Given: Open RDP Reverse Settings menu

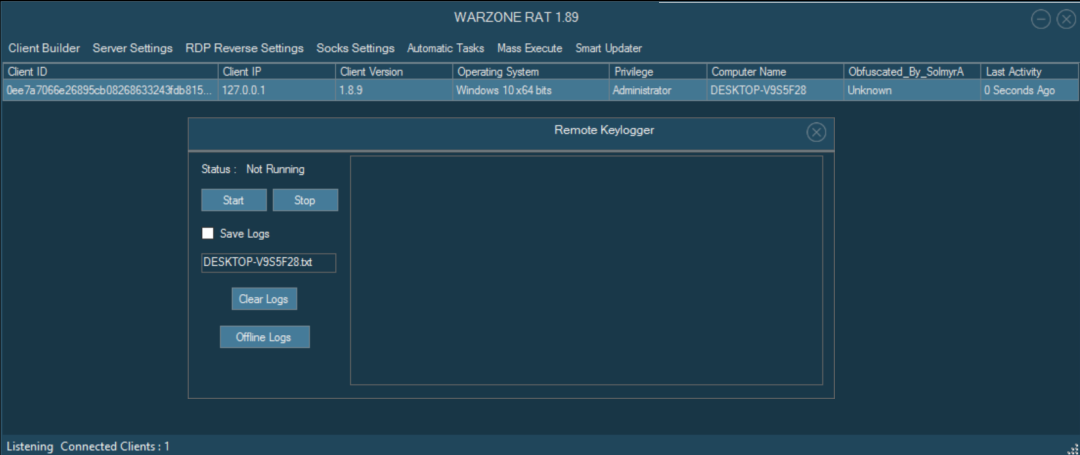Looking at the screenshot, I should point(245,48).
